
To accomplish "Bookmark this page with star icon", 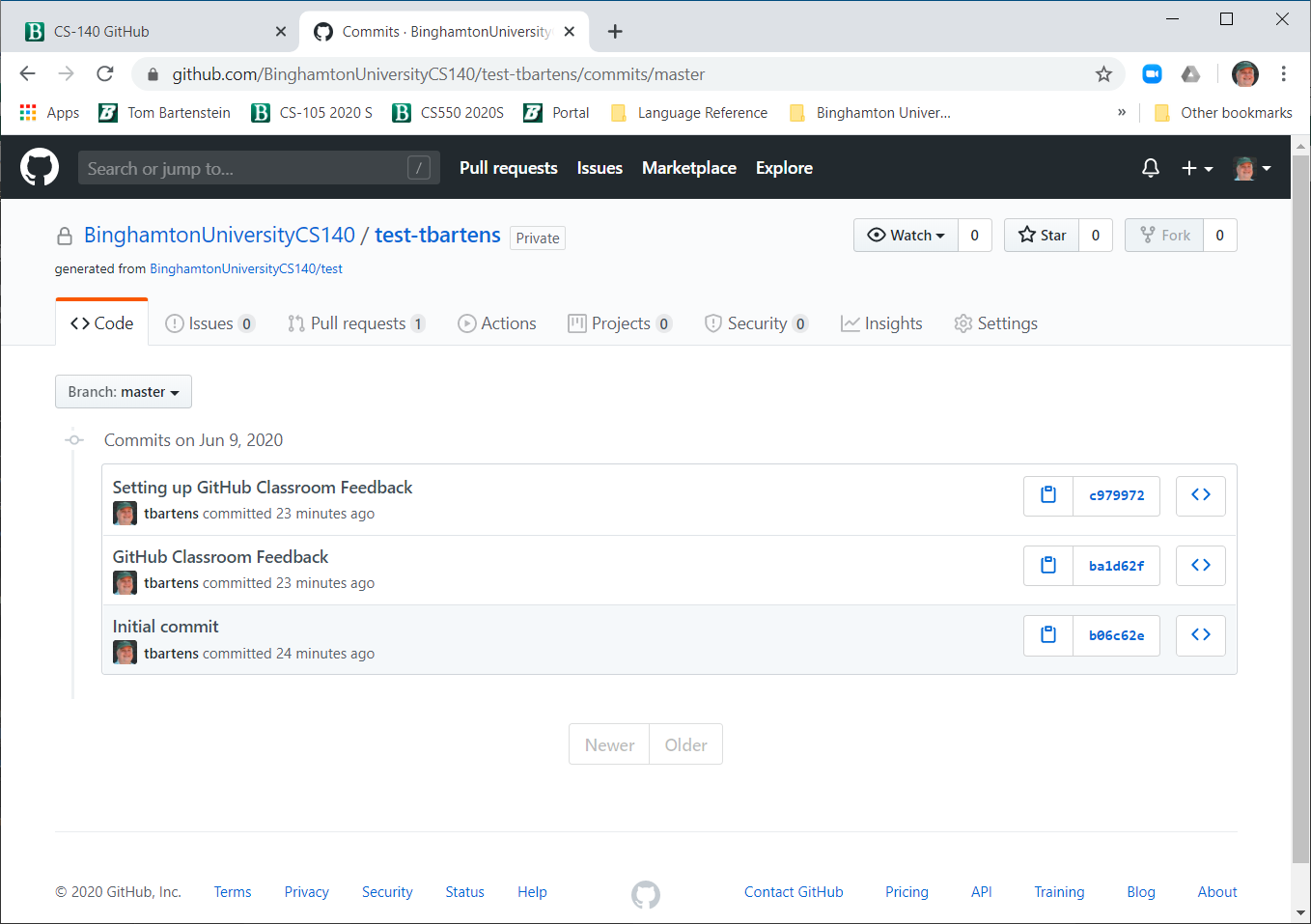I will (1103, 74).
